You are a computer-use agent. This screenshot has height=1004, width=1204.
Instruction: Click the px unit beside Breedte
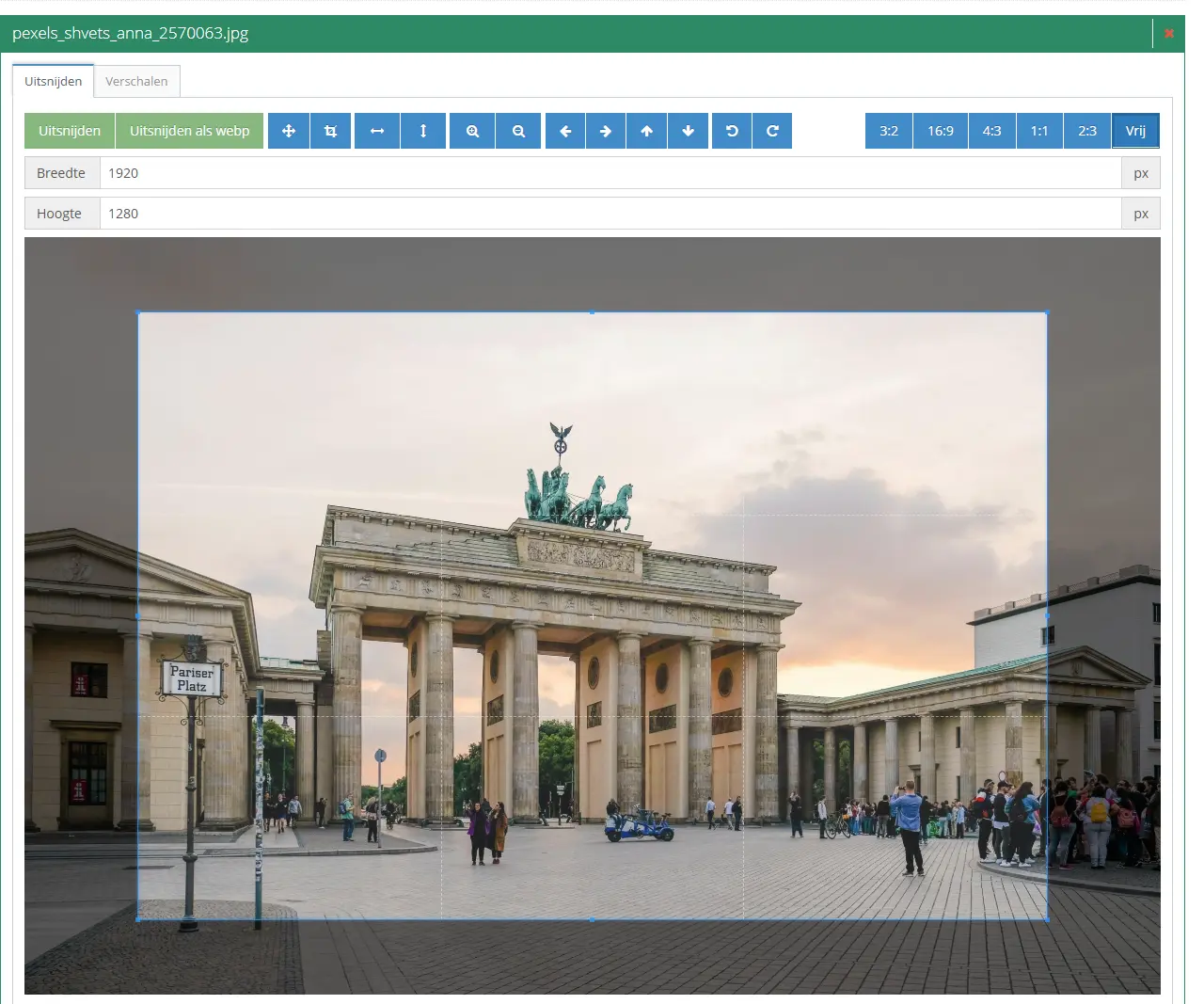1141,173
